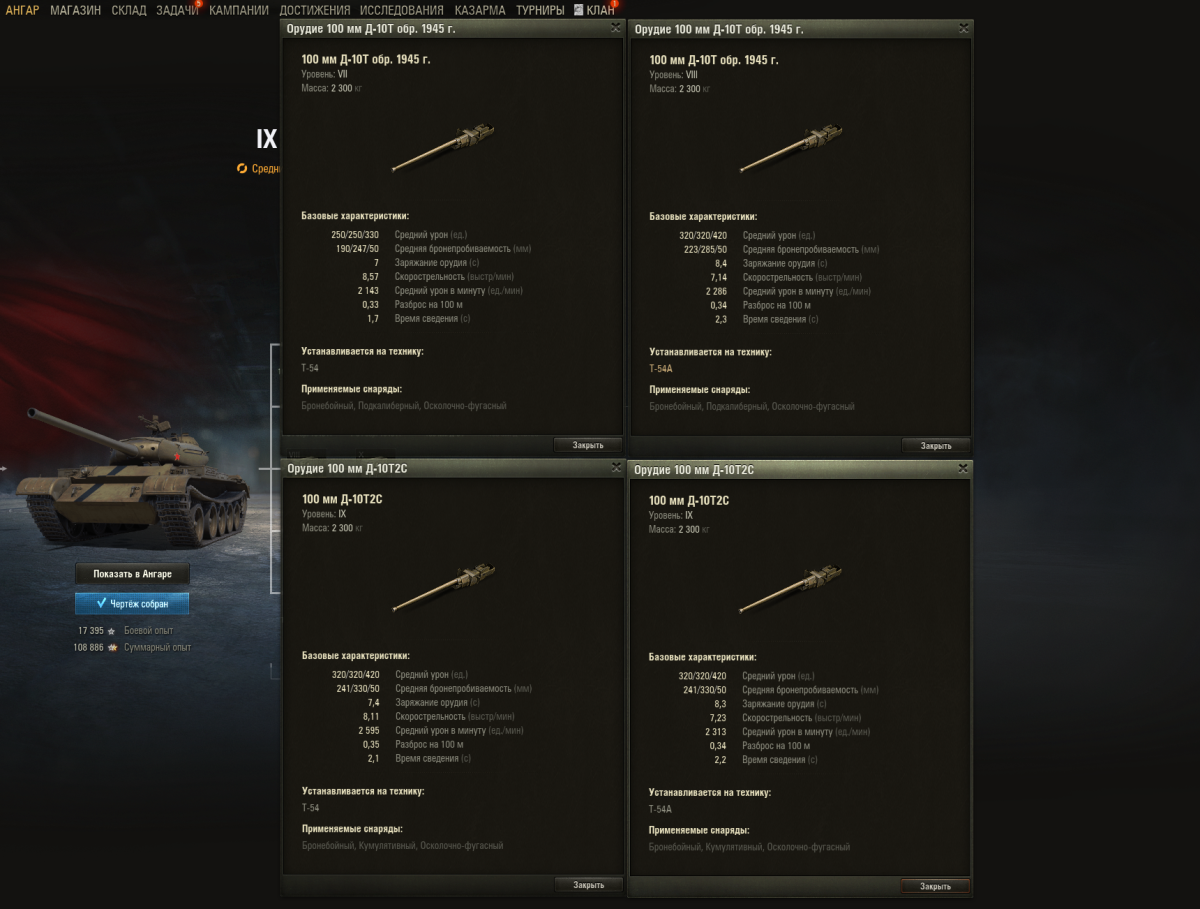Click Закрыть in level VII gun window
The image size is (1200, 909).
pos(588,445)
